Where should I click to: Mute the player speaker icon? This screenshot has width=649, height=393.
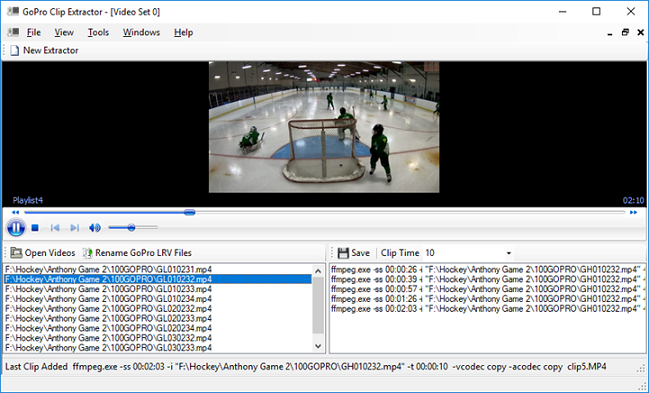(95, 228)
